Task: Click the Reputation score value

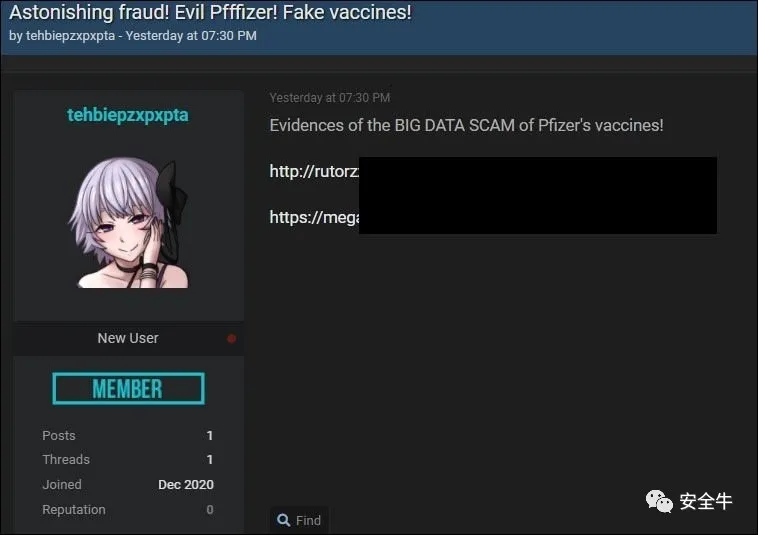Action: click(x=210, y=509)
